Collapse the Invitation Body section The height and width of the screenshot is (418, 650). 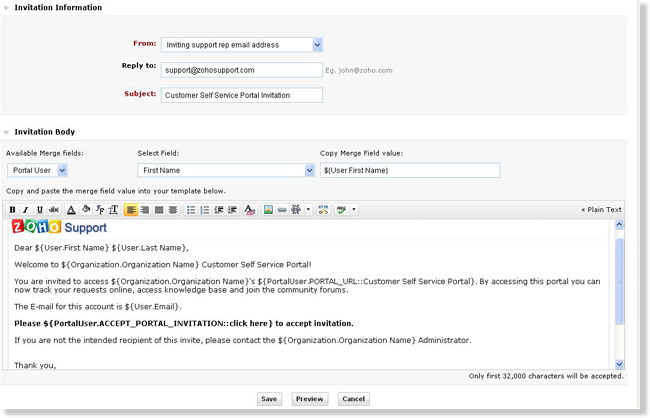6,132
